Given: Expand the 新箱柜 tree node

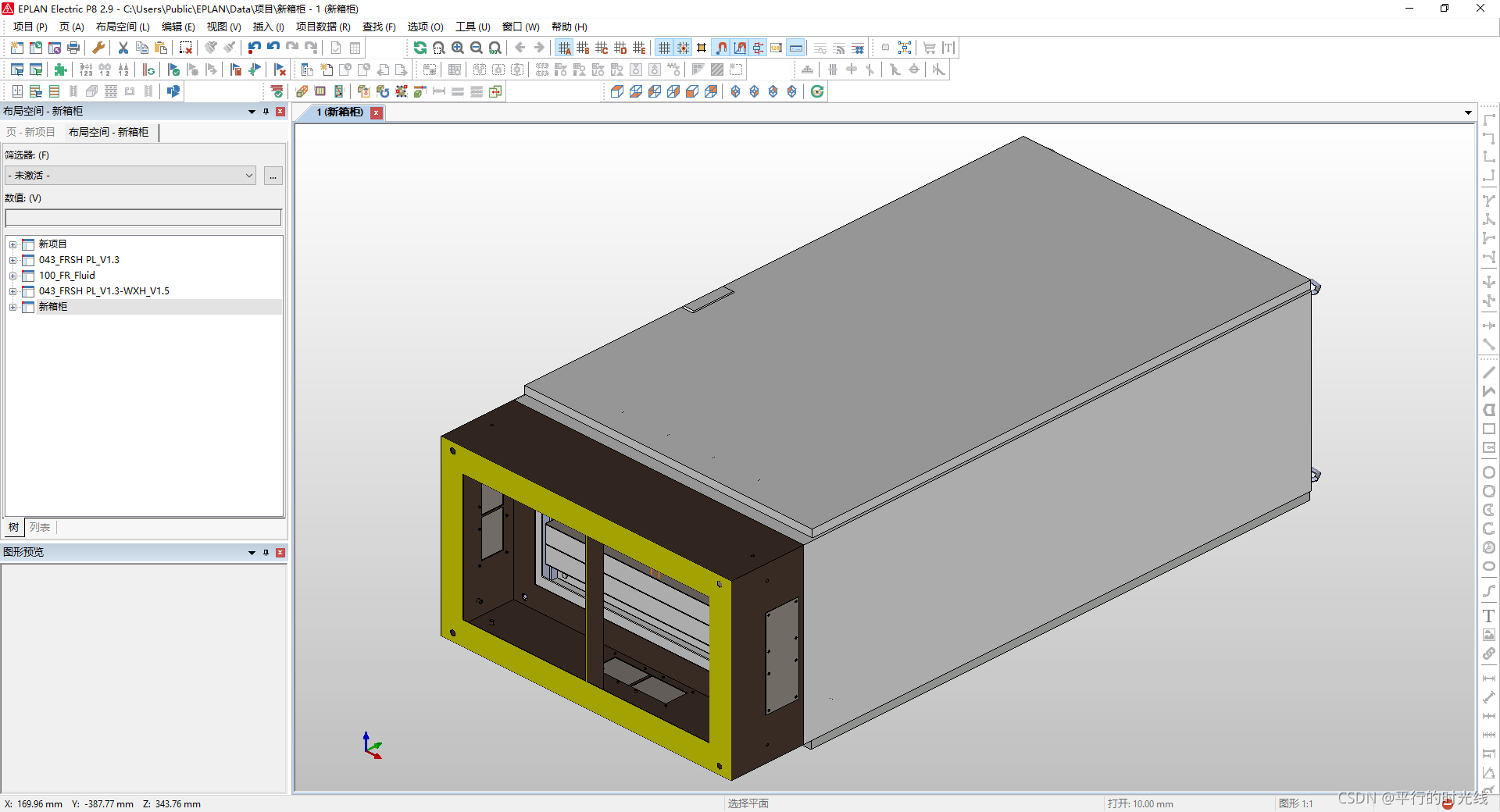Looking at the screenshot, I should coord(12,307).
